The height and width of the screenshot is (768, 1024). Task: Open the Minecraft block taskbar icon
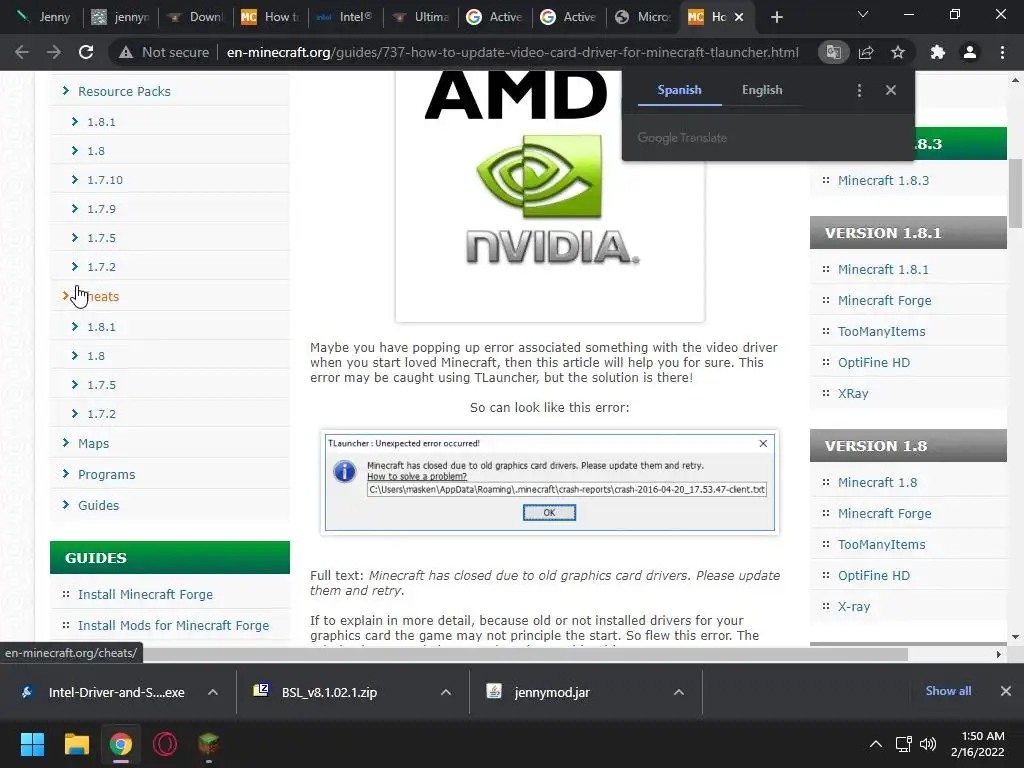(208, 744)
